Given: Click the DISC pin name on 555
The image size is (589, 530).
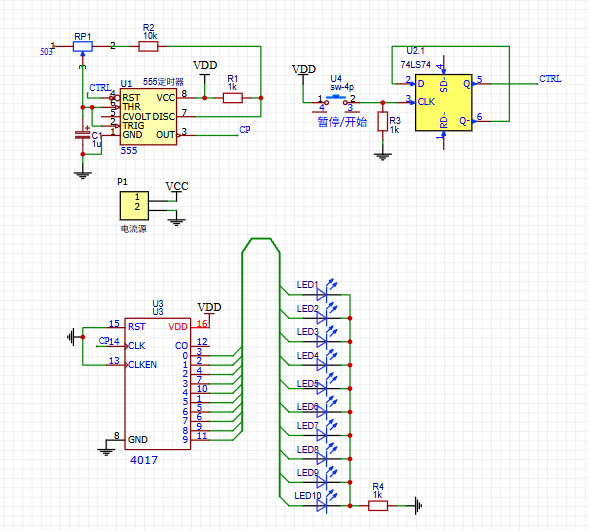Looking at the screenshot, I should click(x=164, y=116).
